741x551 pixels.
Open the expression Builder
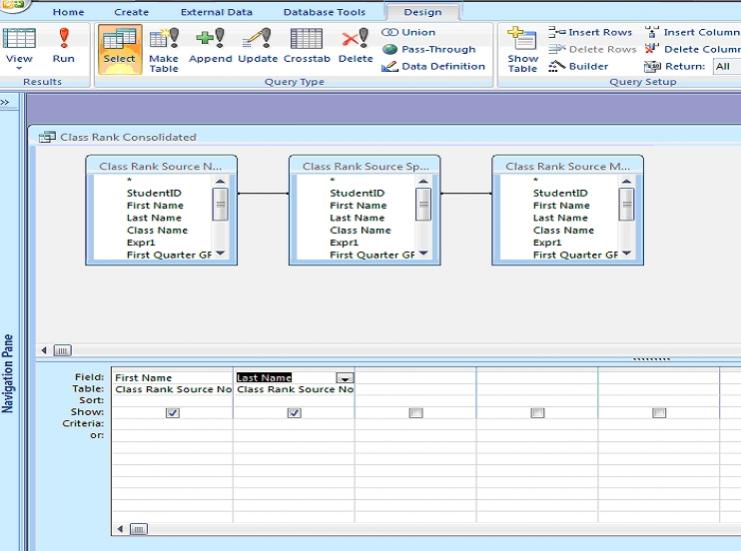(x=578, y=66)
